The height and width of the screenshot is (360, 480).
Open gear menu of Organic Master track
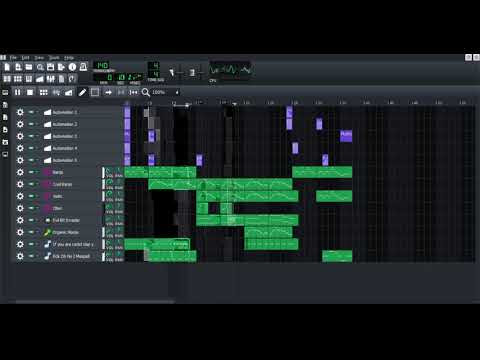click(20, 232)
